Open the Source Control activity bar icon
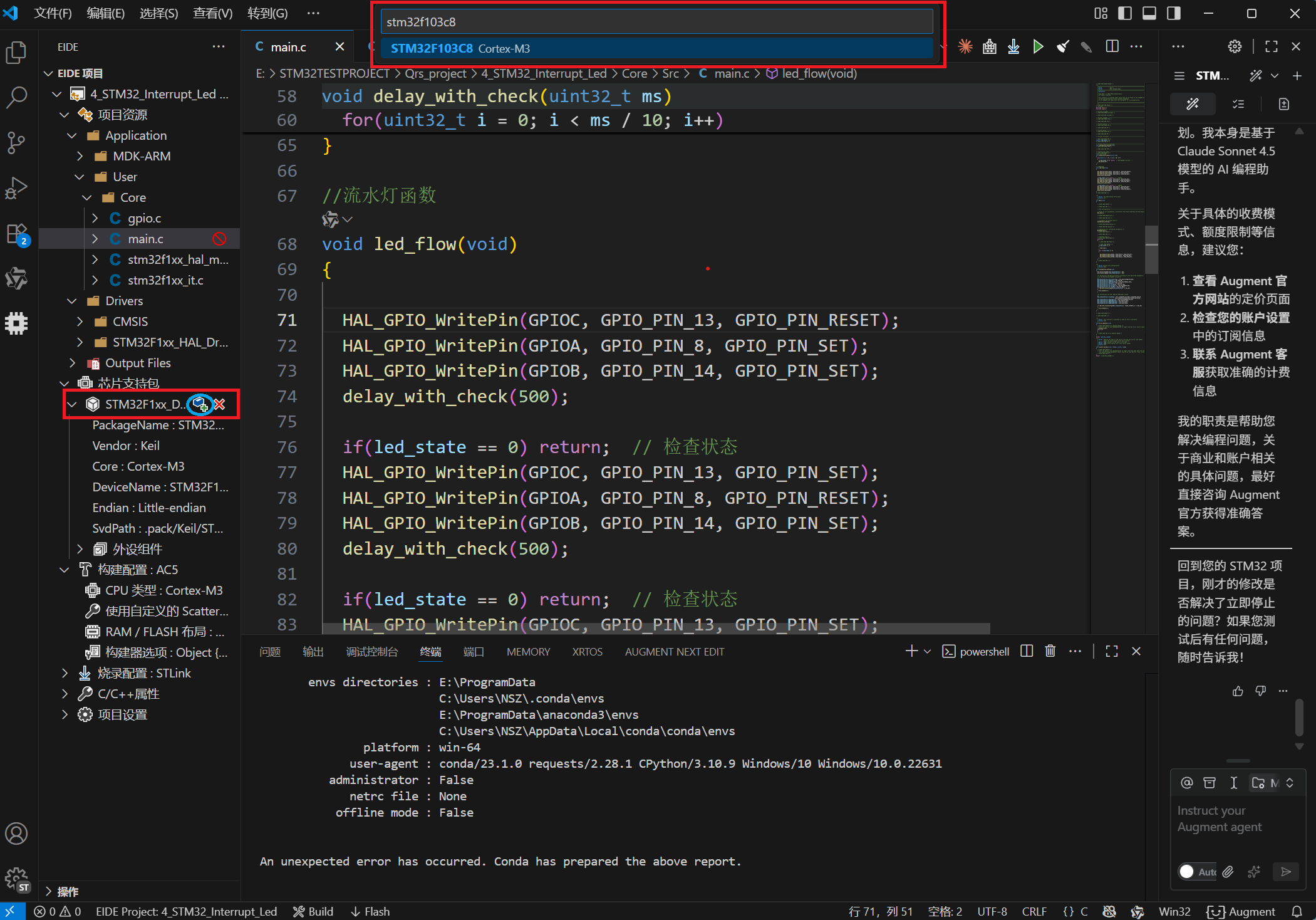The width and height of the screenshot is (1316, 920). [16, 142]
